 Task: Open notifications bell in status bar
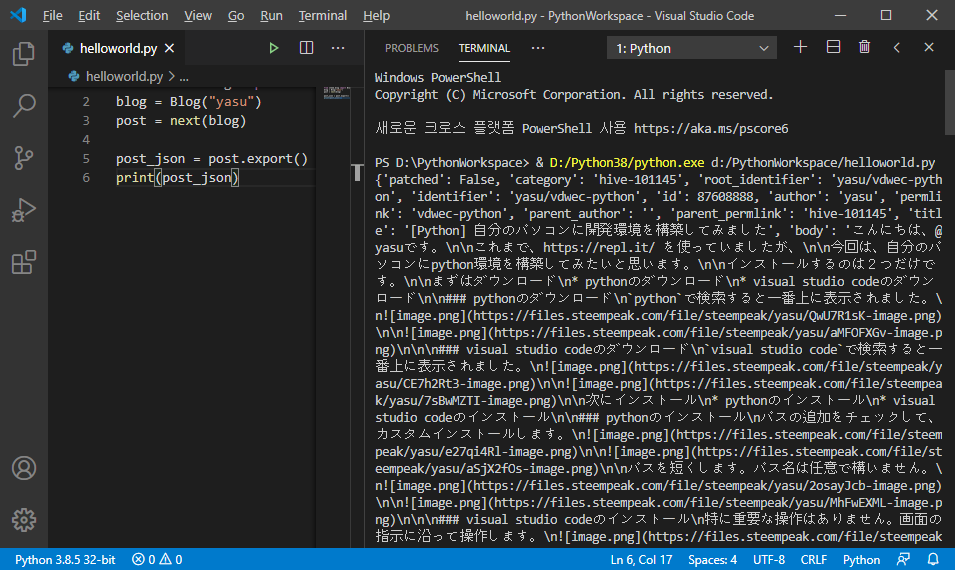click(x=933, y=559)
